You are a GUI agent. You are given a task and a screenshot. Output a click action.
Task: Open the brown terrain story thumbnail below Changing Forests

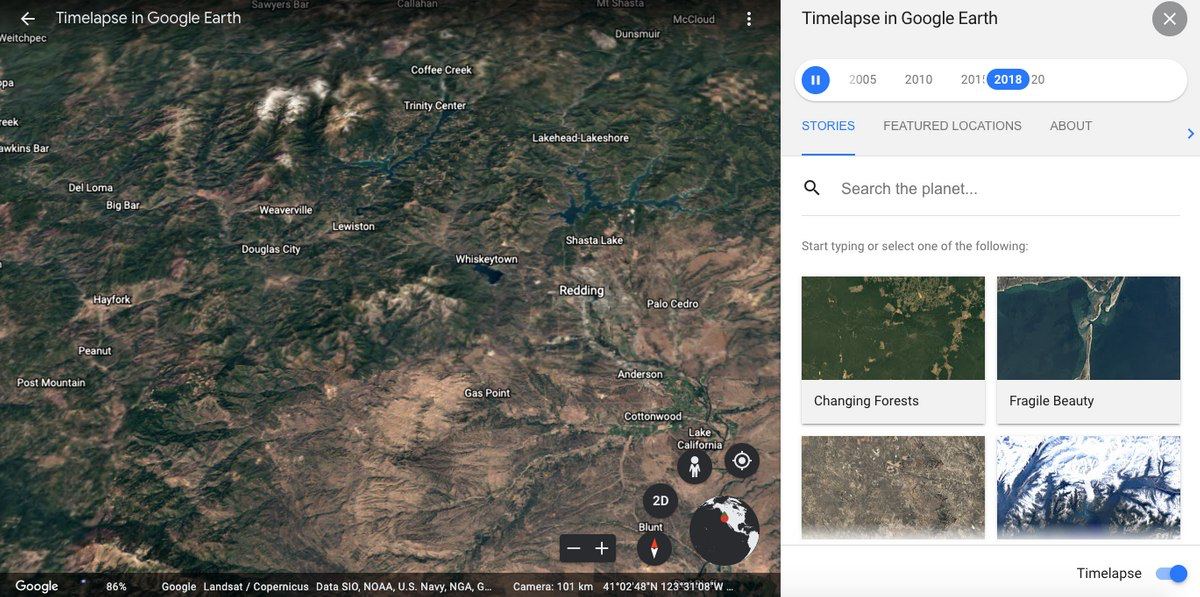tap(893, 488)
